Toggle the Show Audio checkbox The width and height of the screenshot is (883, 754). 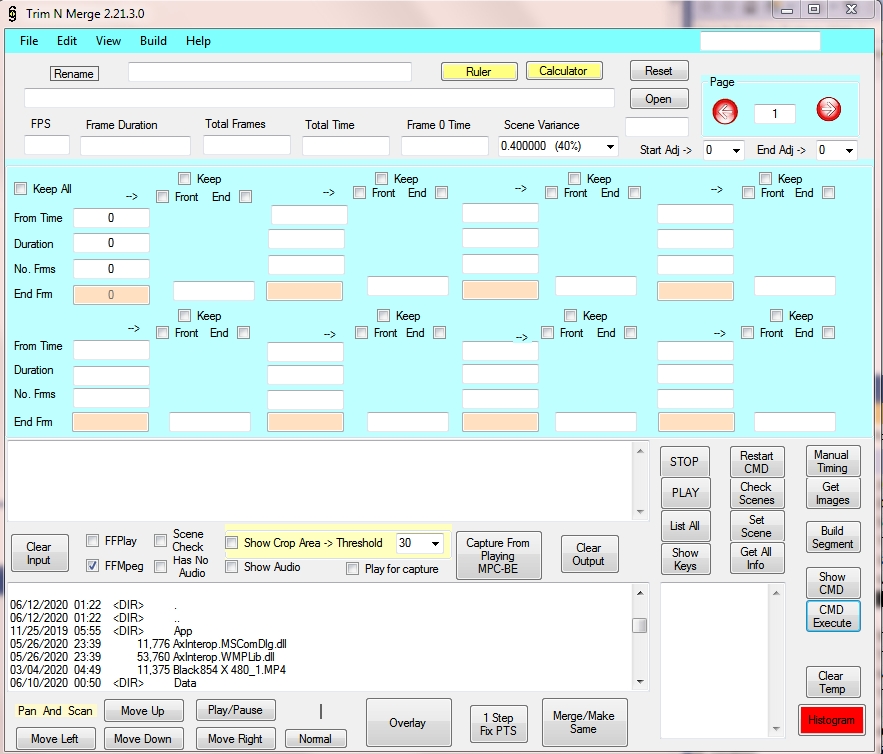(232, 567)
